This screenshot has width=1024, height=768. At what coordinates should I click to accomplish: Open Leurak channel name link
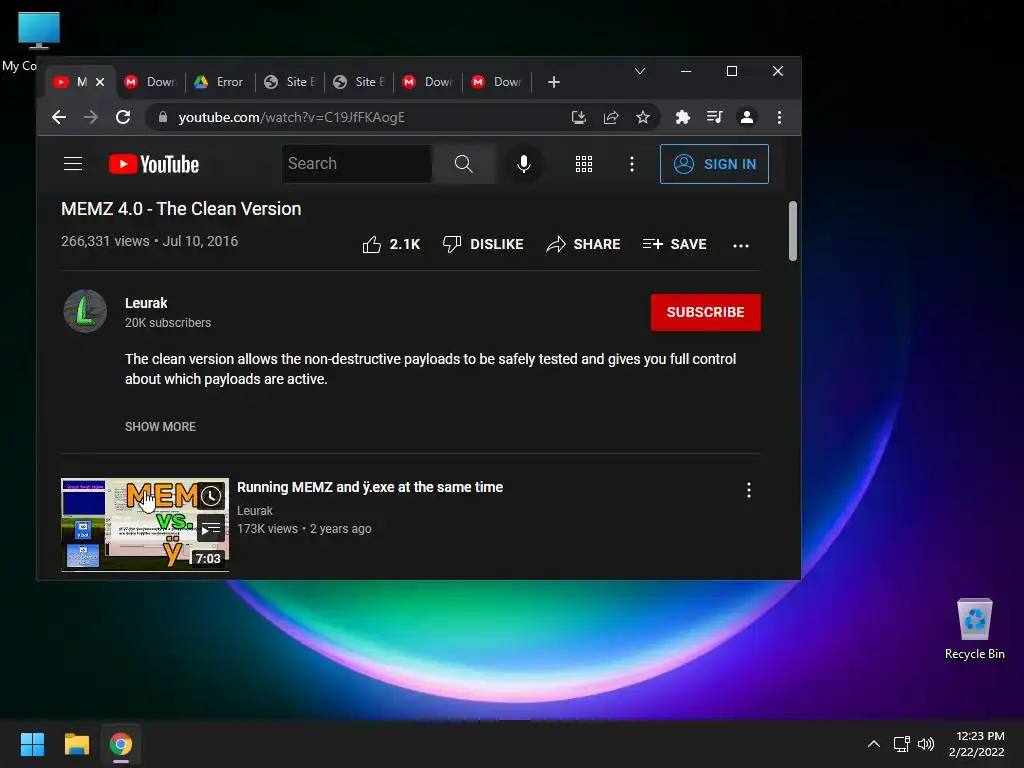click(146, 303)
